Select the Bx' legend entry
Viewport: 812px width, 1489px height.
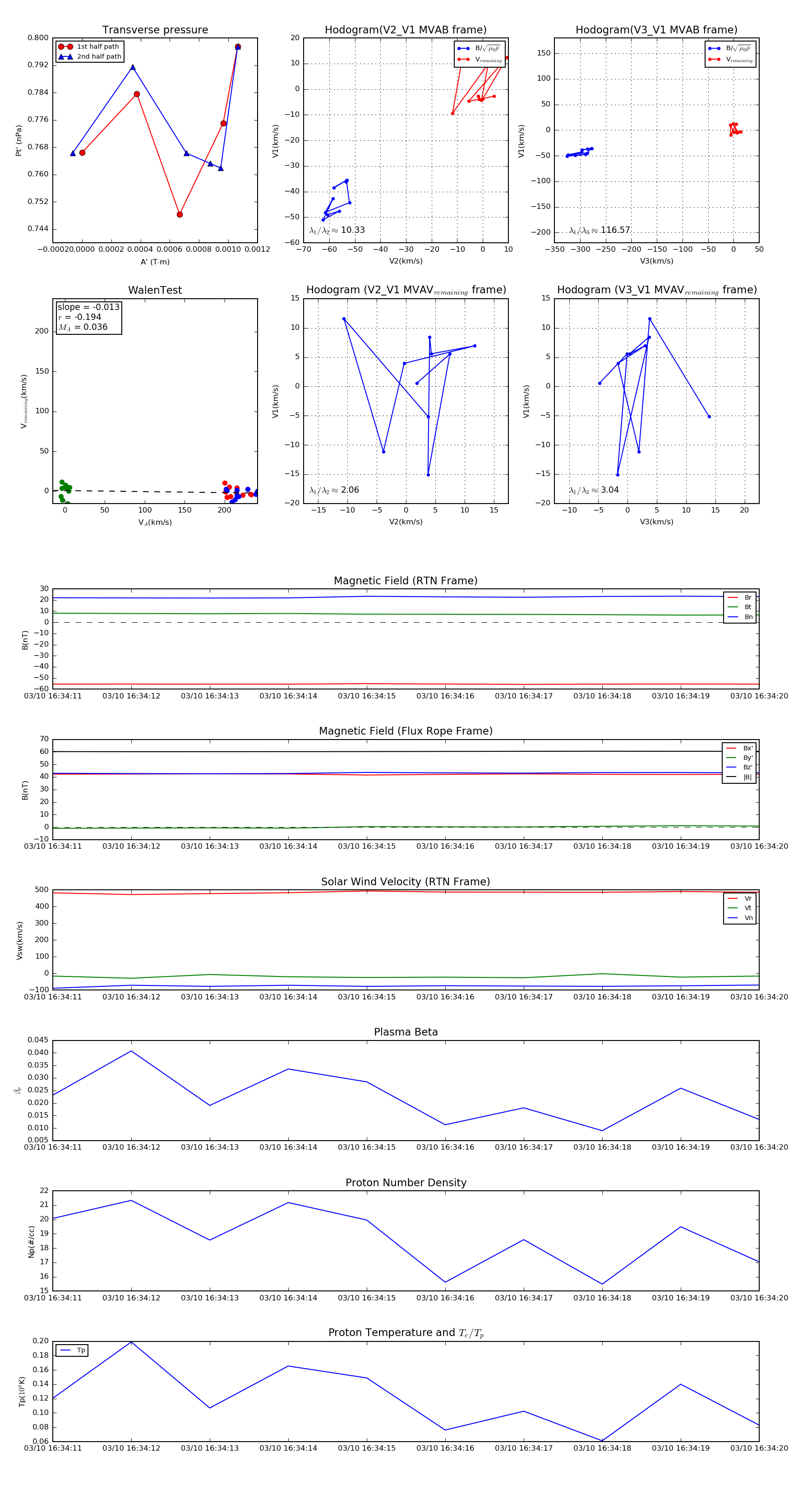coord(739,748)
